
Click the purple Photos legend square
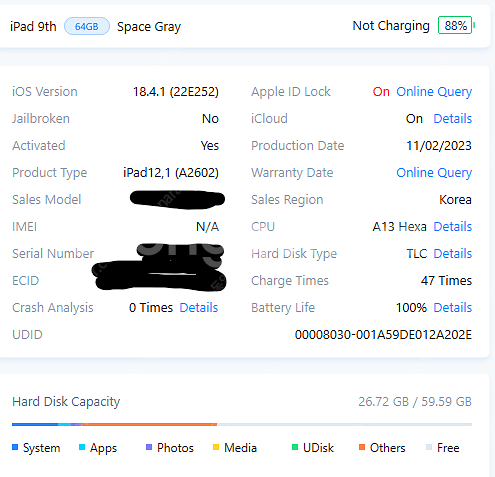[x=149, y=447]
